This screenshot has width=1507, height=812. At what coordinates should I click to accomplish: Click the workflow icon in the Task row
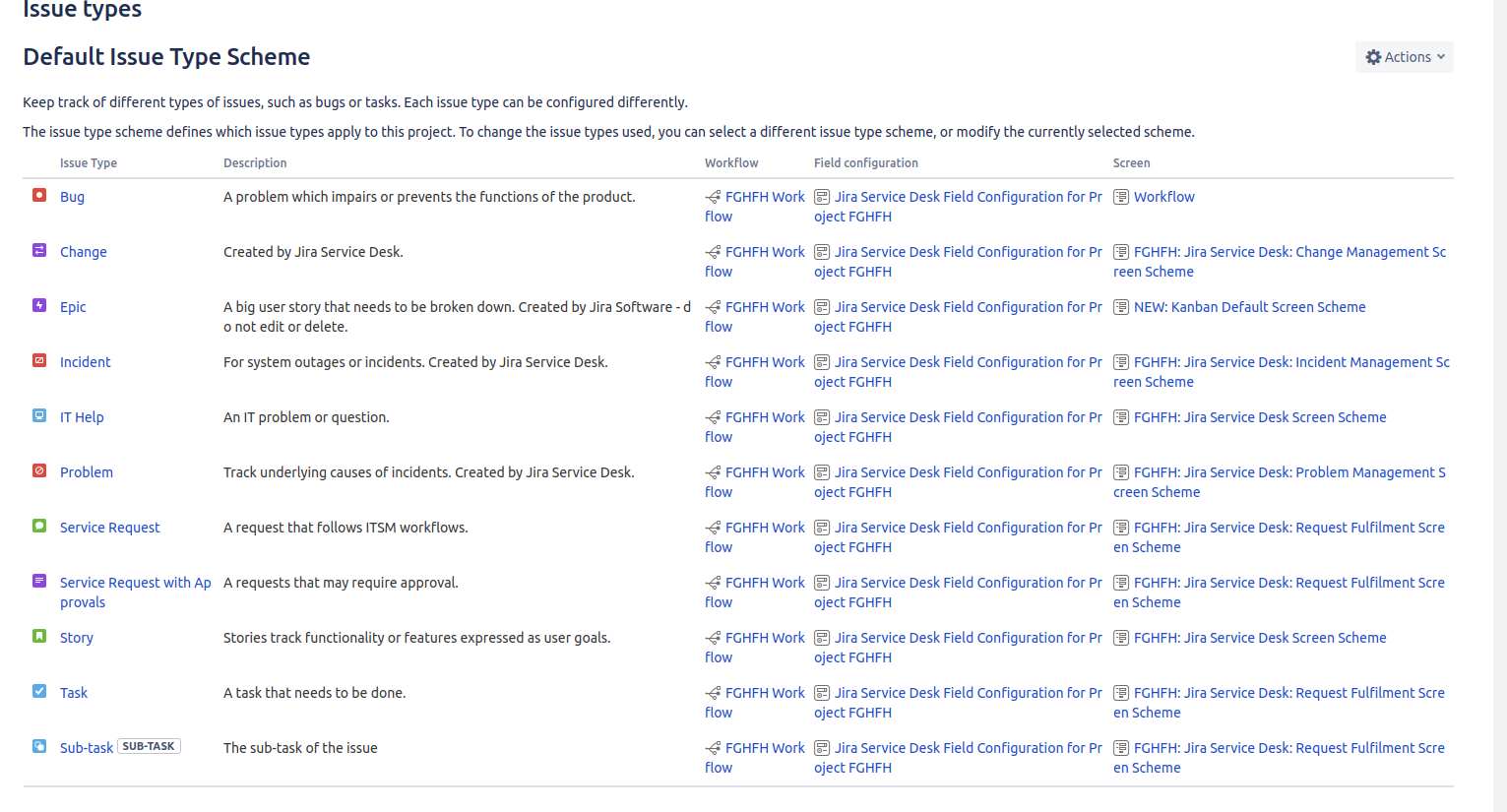tap(713, 693)
